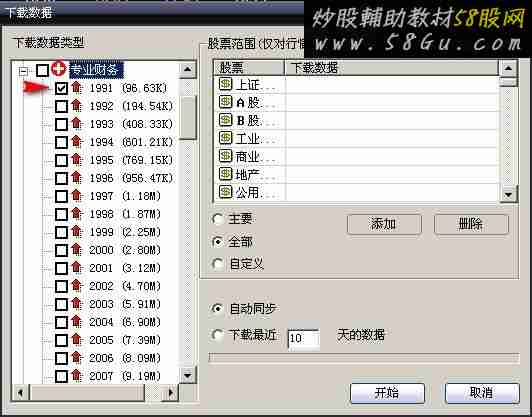Image resolution: width=532 pixels, height=417 pixels.
Task: Select the 主要 radio button
Action: coord(218,219)
